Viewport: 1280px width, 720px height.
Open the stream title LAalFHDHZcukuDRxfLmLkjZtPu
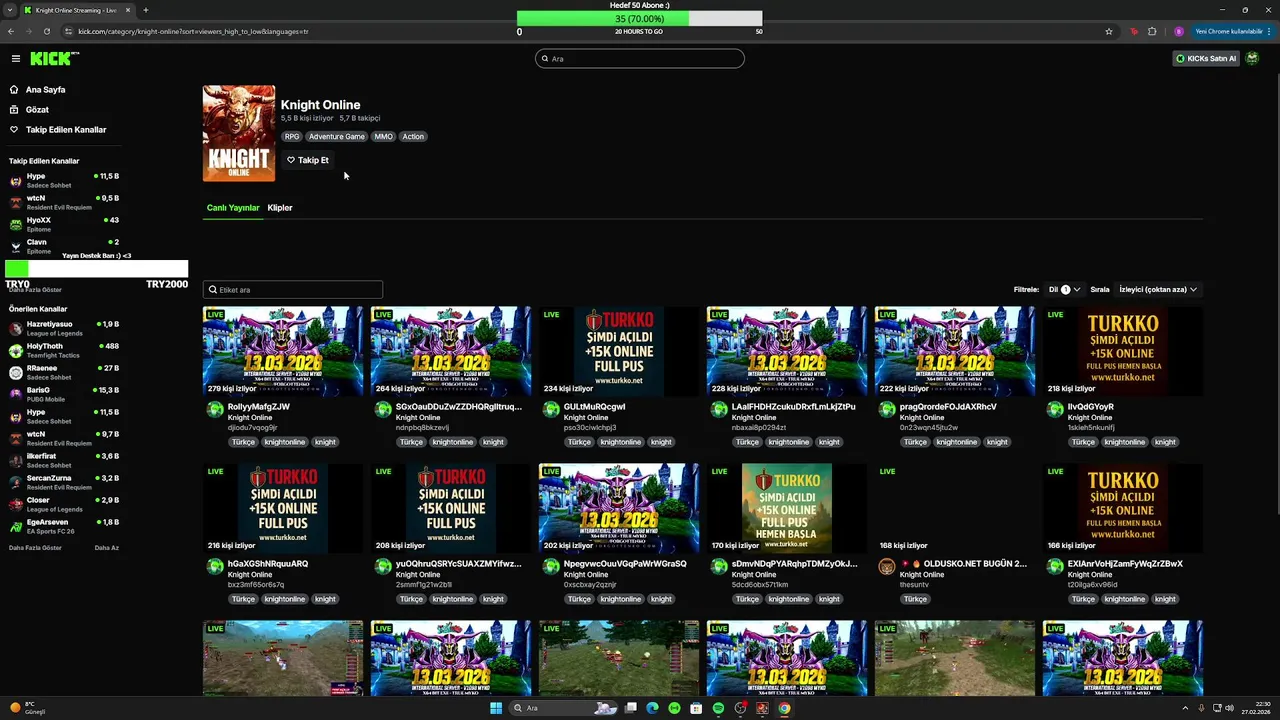(x=794, y=407)
